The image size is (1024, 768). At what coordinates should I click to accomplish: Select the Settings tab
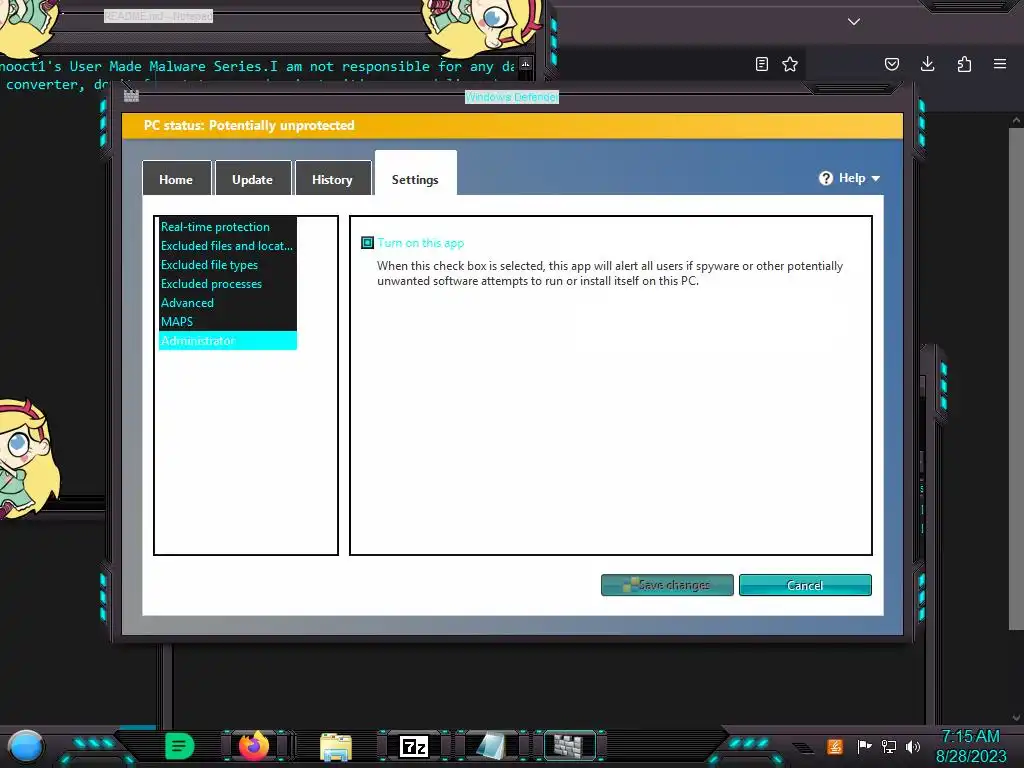[415, 174]
